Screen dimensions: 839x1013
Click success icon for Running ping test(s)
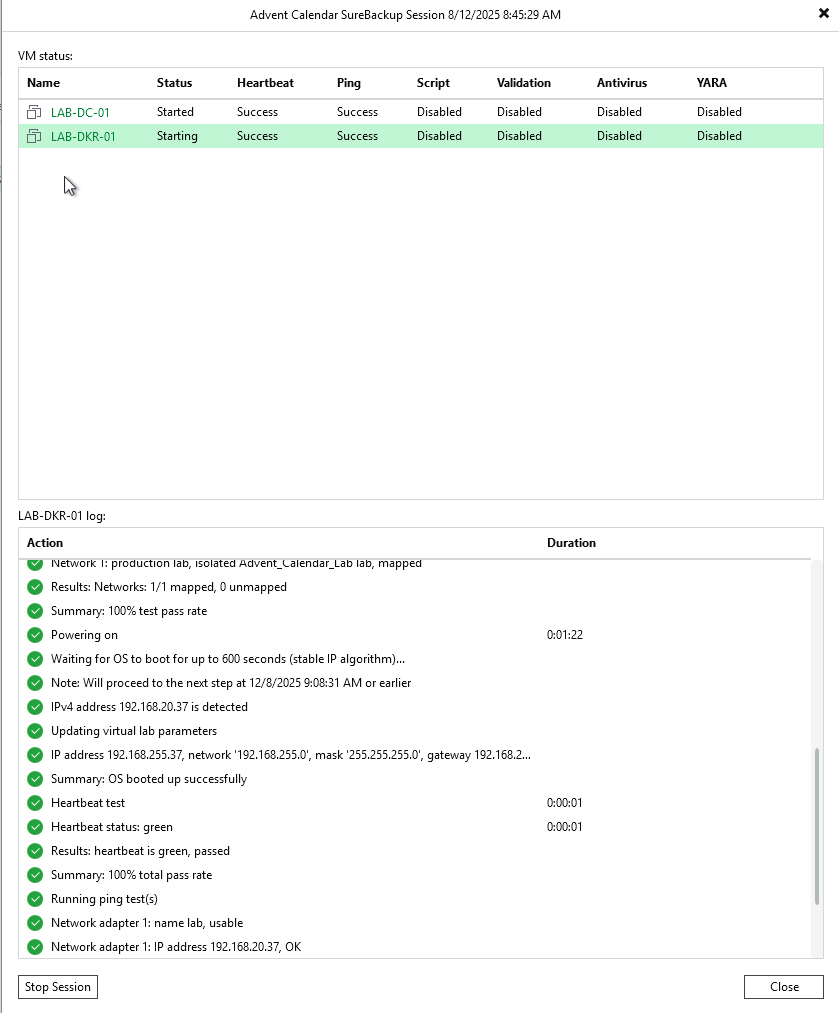[35, 899]
